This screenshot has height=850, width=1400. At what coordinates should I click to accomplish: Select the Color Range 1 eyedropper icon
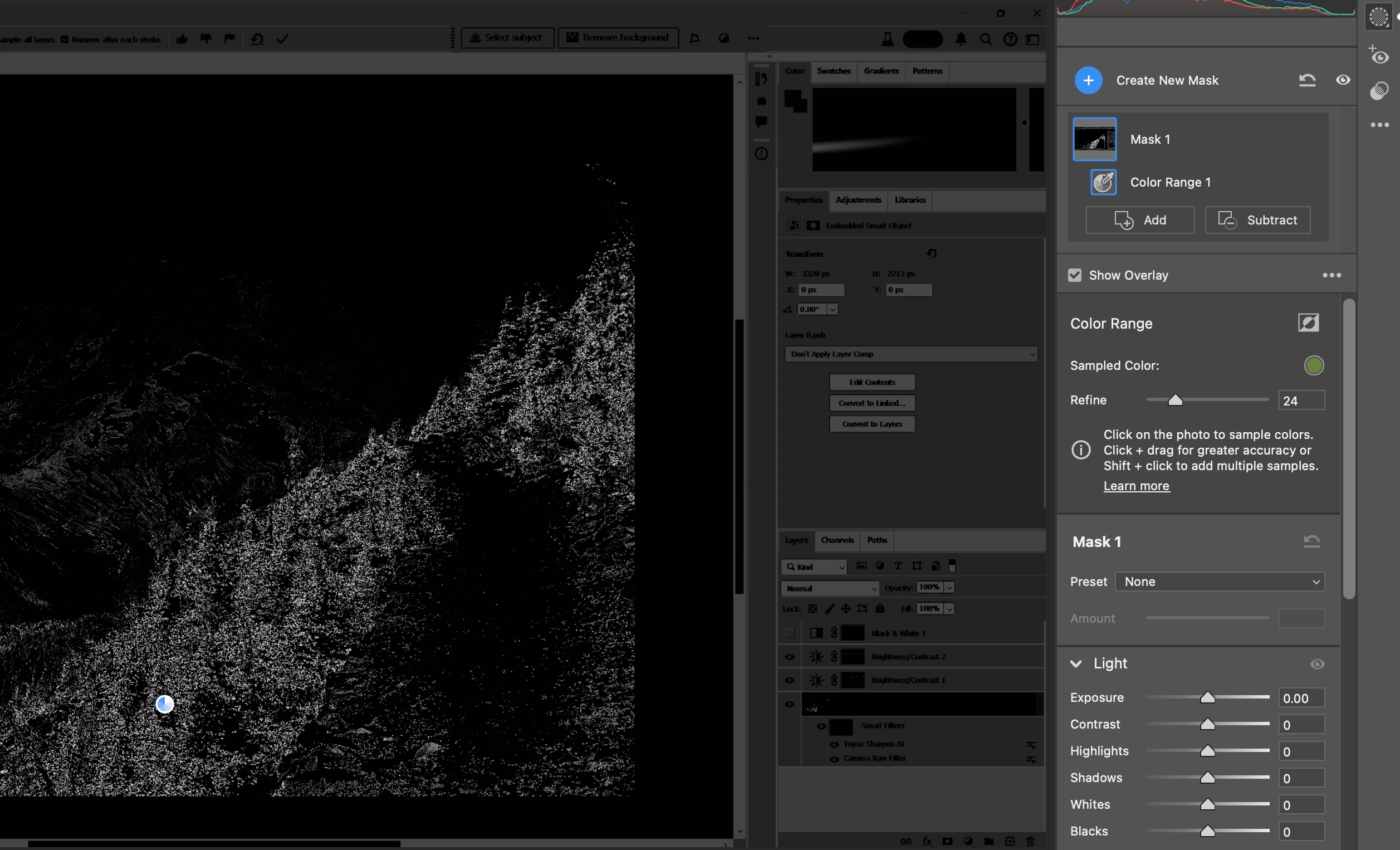coord(1103,182)
